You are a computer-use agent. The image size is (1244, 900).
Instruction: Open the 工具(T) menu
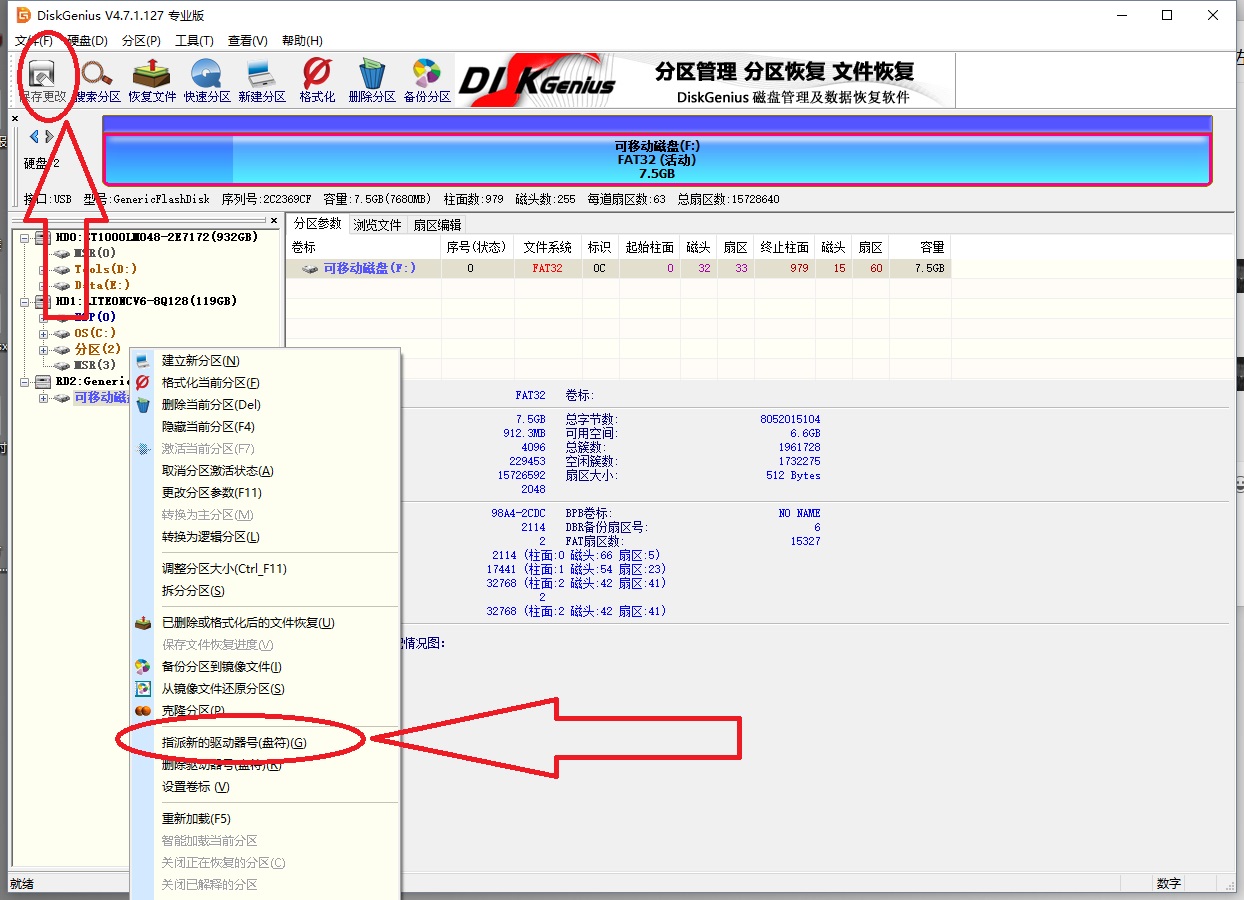(x=194, y=41)
